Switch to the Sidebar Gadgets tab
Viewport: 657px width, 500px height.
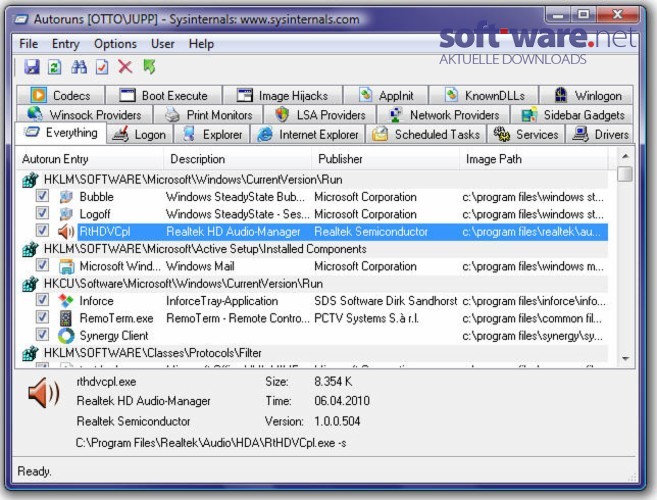pos(572,114)
